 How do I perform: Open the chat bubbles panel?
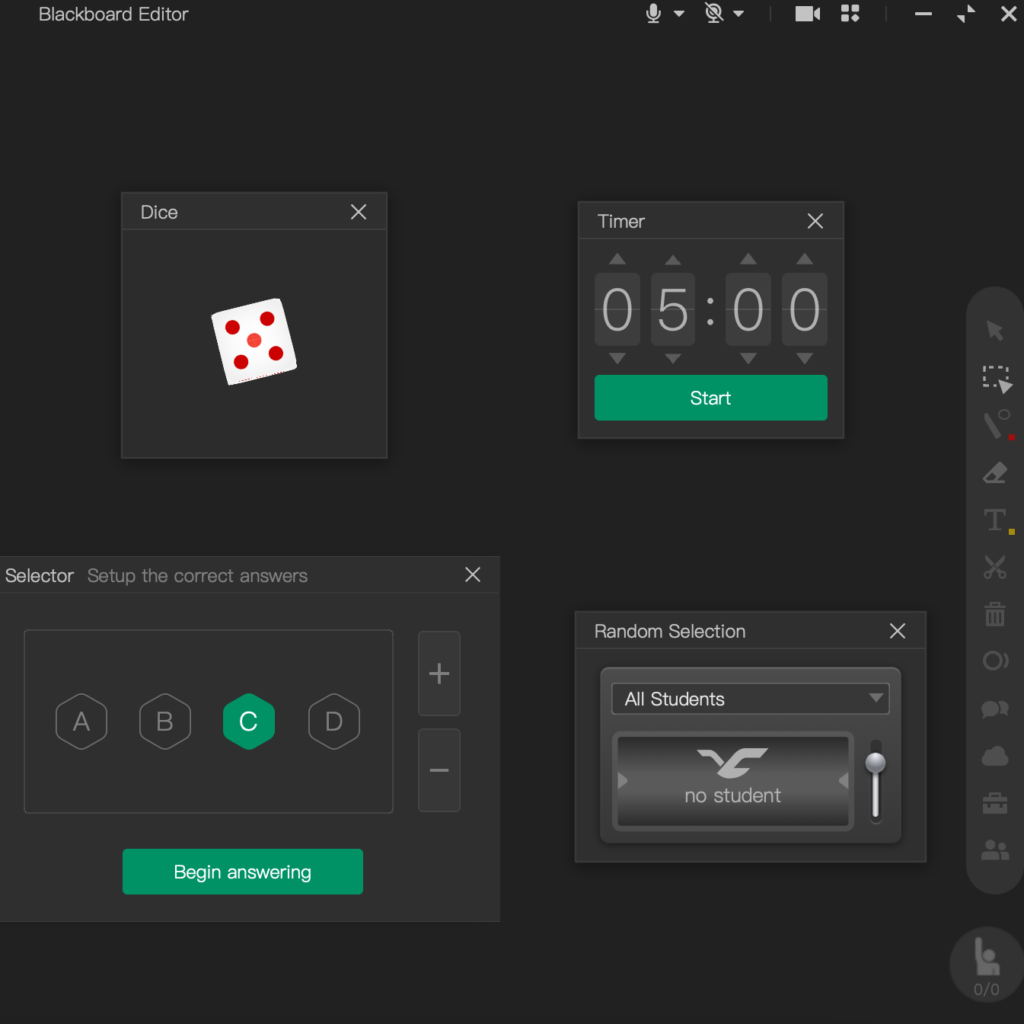click(995, 709)
